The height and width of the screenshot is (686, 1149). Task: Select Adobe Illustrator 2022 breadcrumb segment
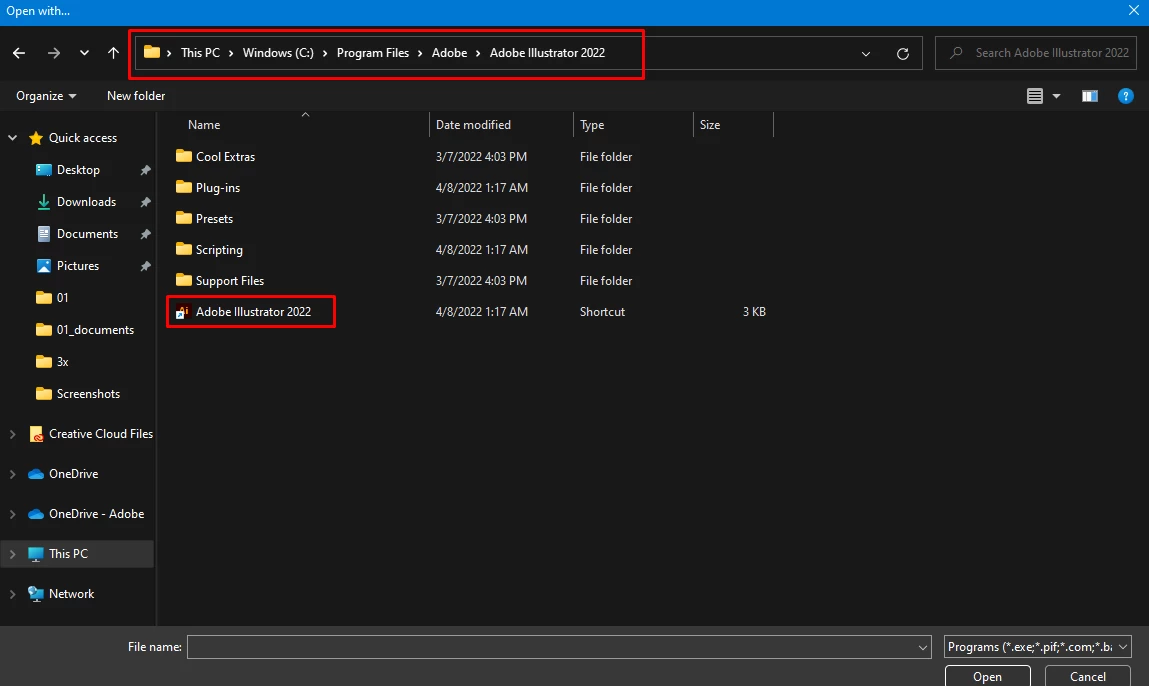[547, 53]
